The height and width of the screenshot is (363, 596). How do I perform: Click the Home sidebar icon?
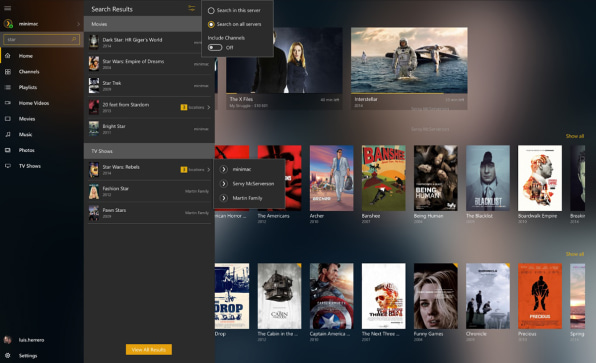[x=8, y=55]
